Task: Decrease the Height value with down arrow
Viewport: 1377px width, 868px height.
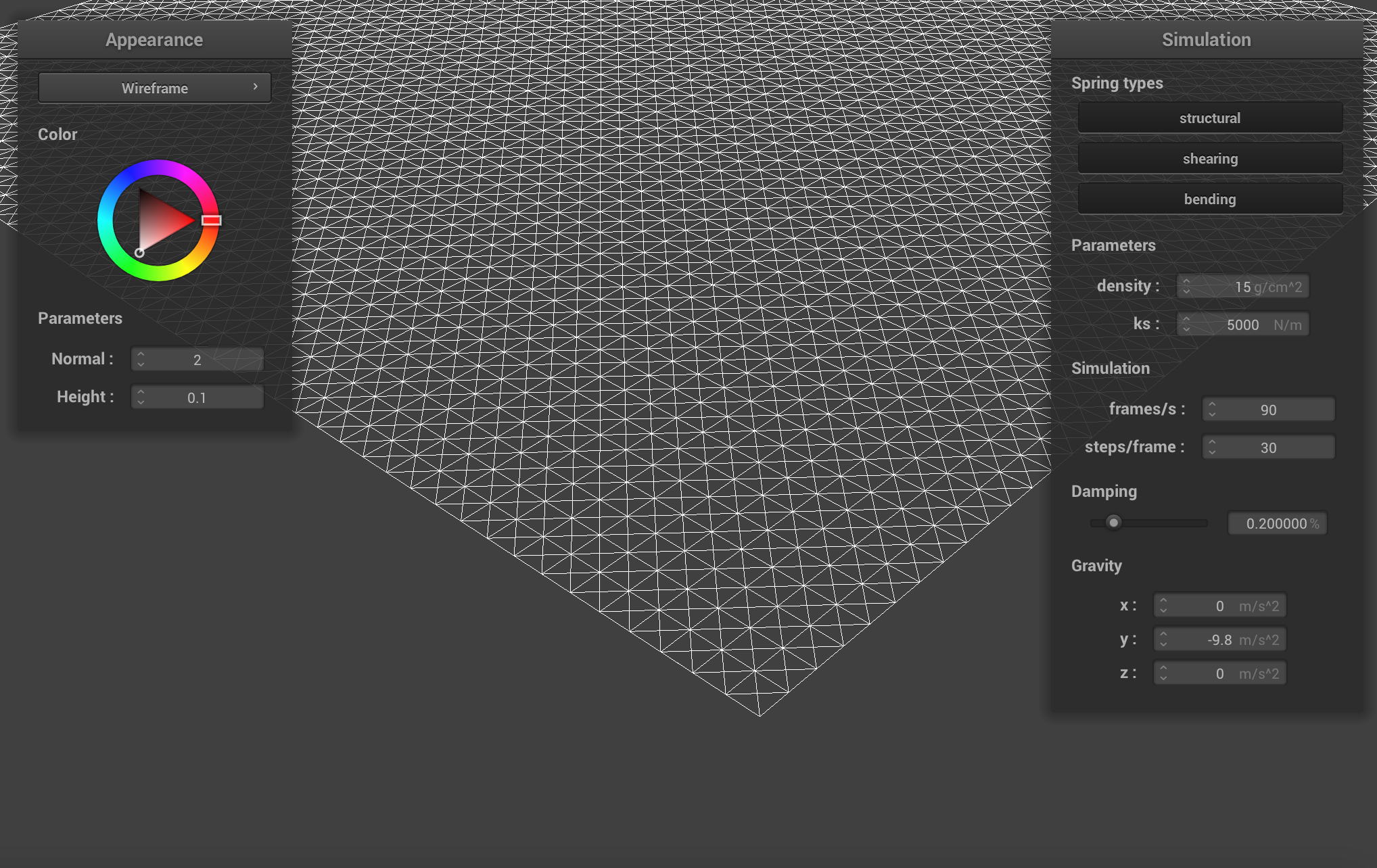Action: click(141, 402)
